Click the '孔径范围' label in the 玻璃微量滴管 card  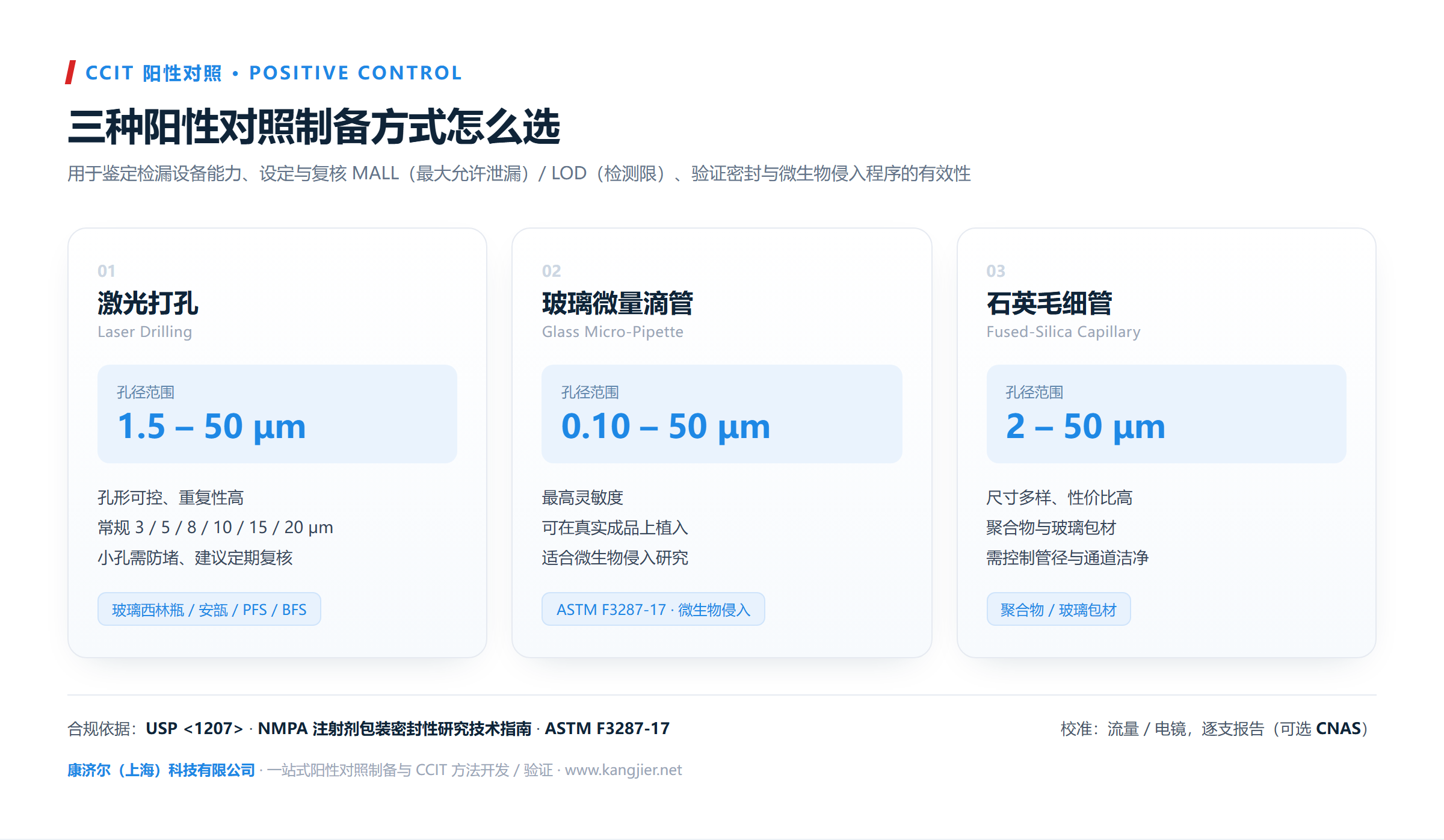point(590,392)
